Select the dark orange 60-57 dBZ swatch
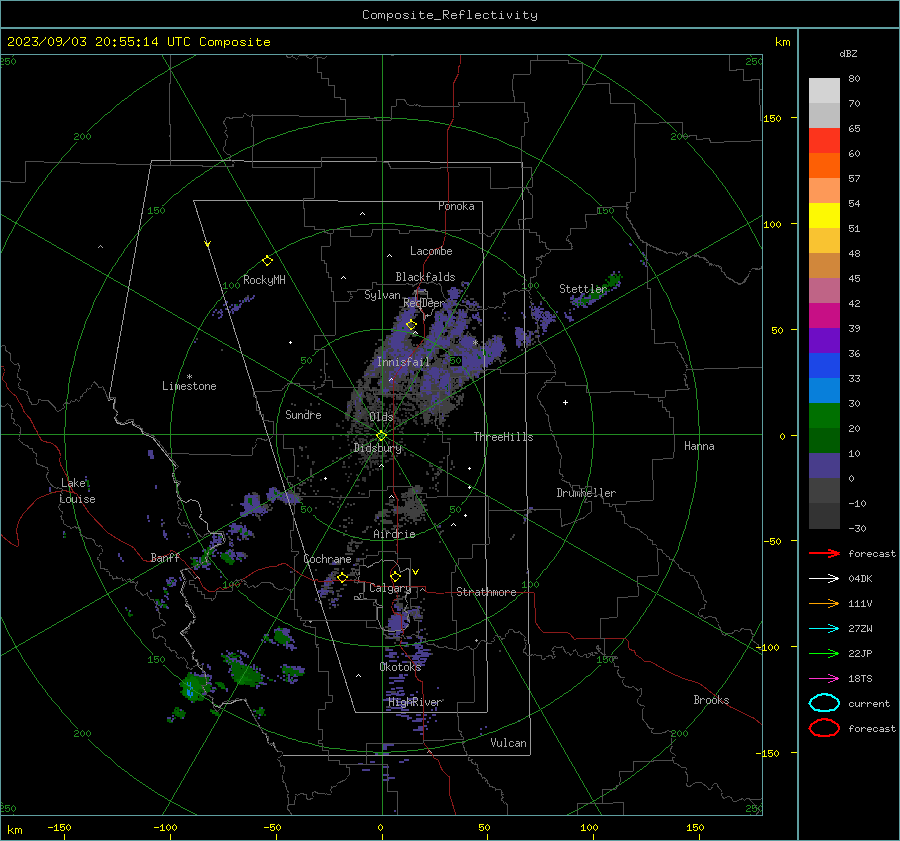The height and width of the screenshot is (841, 900). (x=824, y=166)
